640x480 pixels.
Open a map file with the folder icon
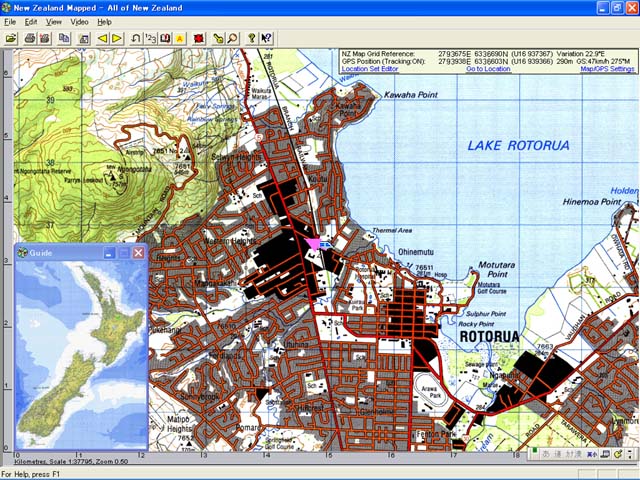click(x=11, y=38)
